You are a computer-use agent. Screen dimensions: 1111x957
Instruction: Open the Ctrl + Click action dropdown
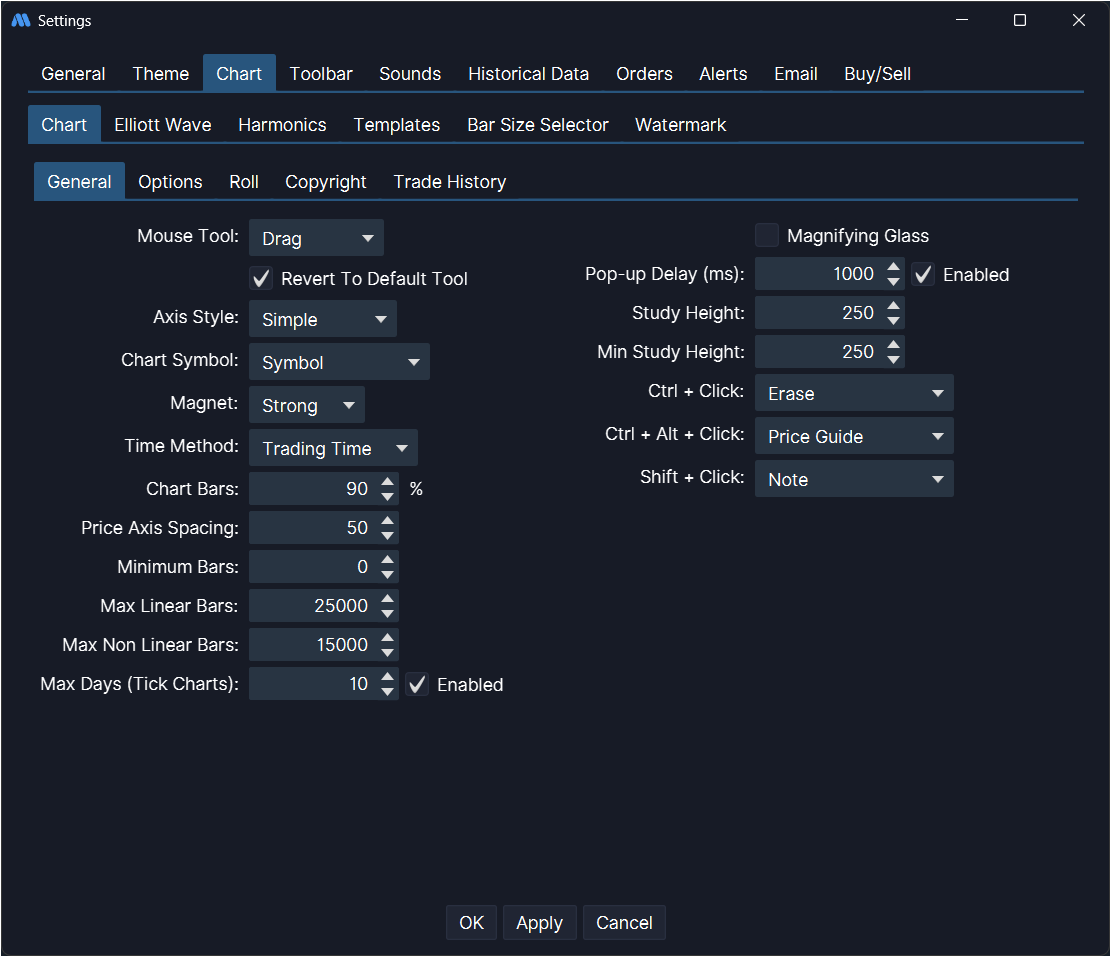(x=854, y=394)
